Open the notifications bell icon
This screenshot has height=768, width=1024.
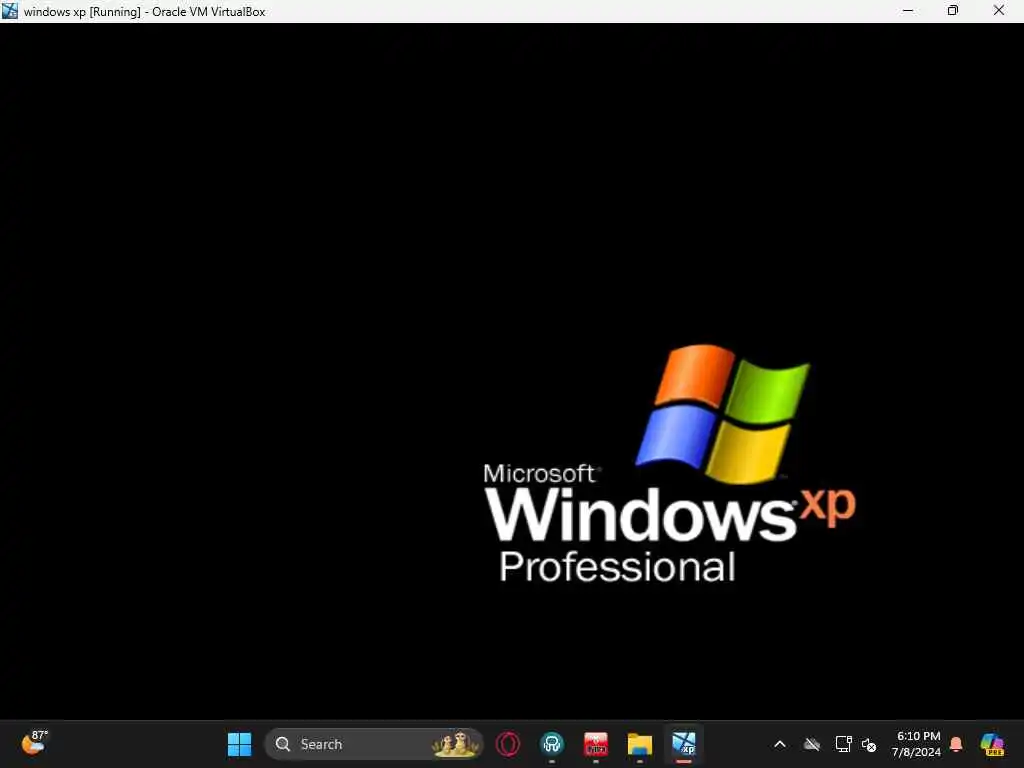tap(956, 744)
